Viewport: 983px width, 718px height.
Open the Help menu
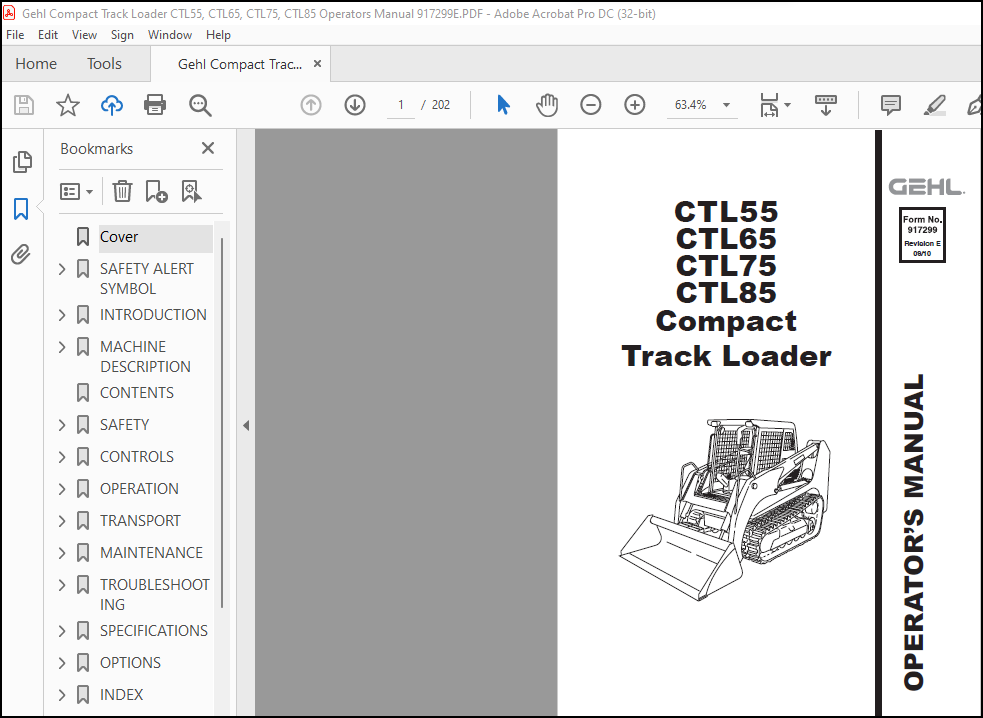coord(218,35)
